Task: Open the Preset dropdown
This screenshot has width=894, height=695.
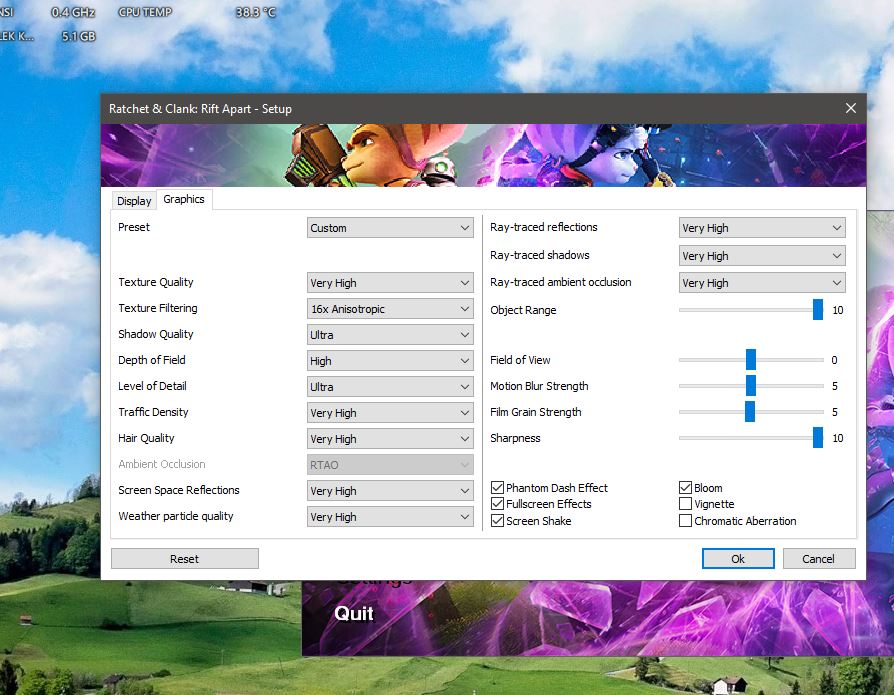Action: point(390,227)
